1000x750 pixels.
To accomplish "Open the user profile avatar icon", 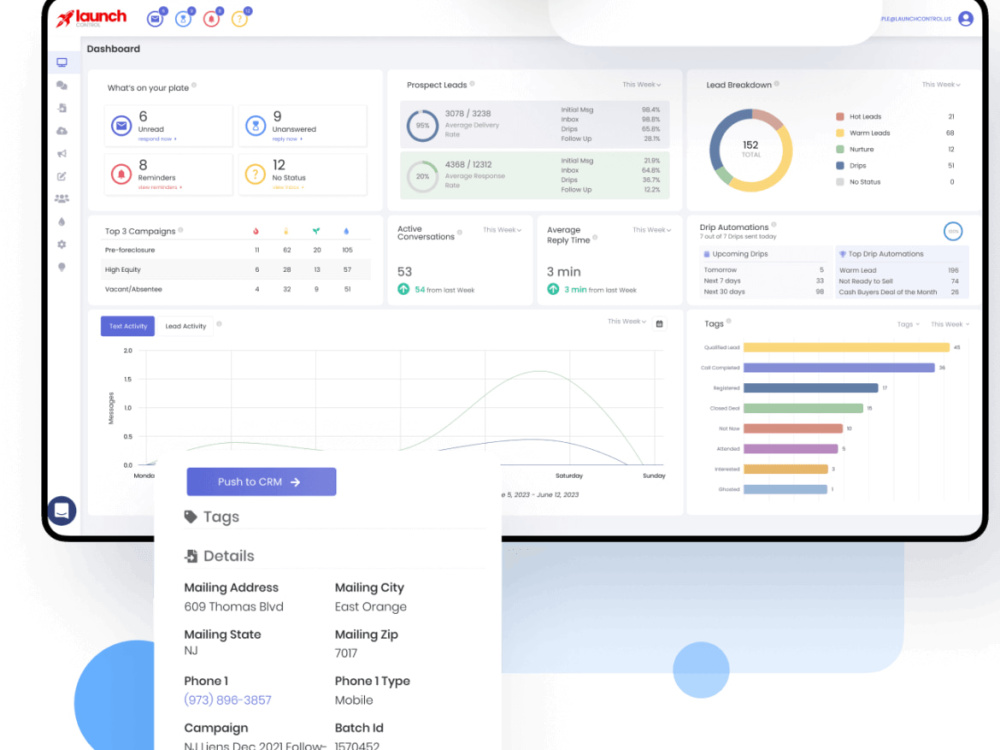I will tap(966, 19).
